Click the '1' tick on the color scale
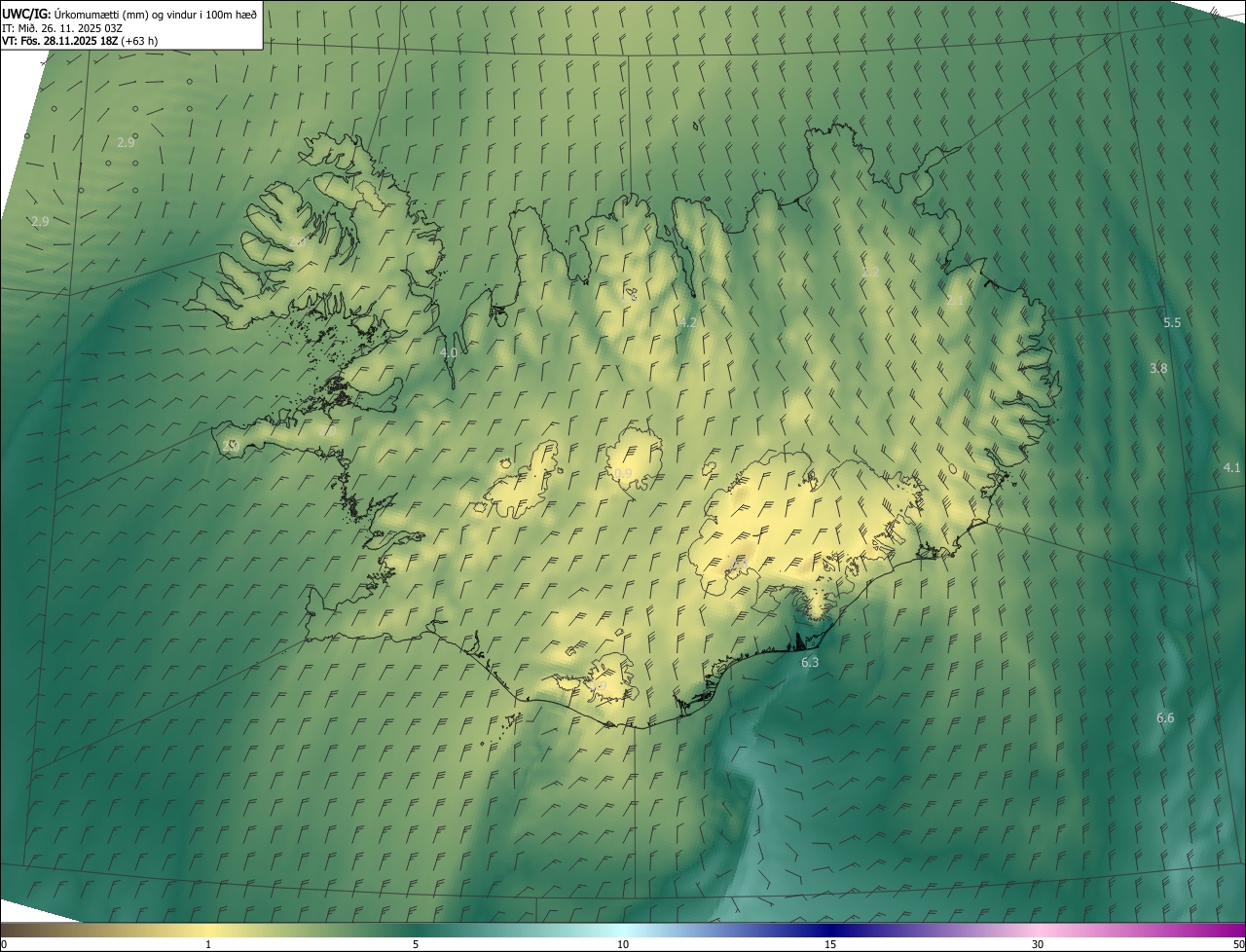This screenshot has width=1246, height=952. coord(208,944)
